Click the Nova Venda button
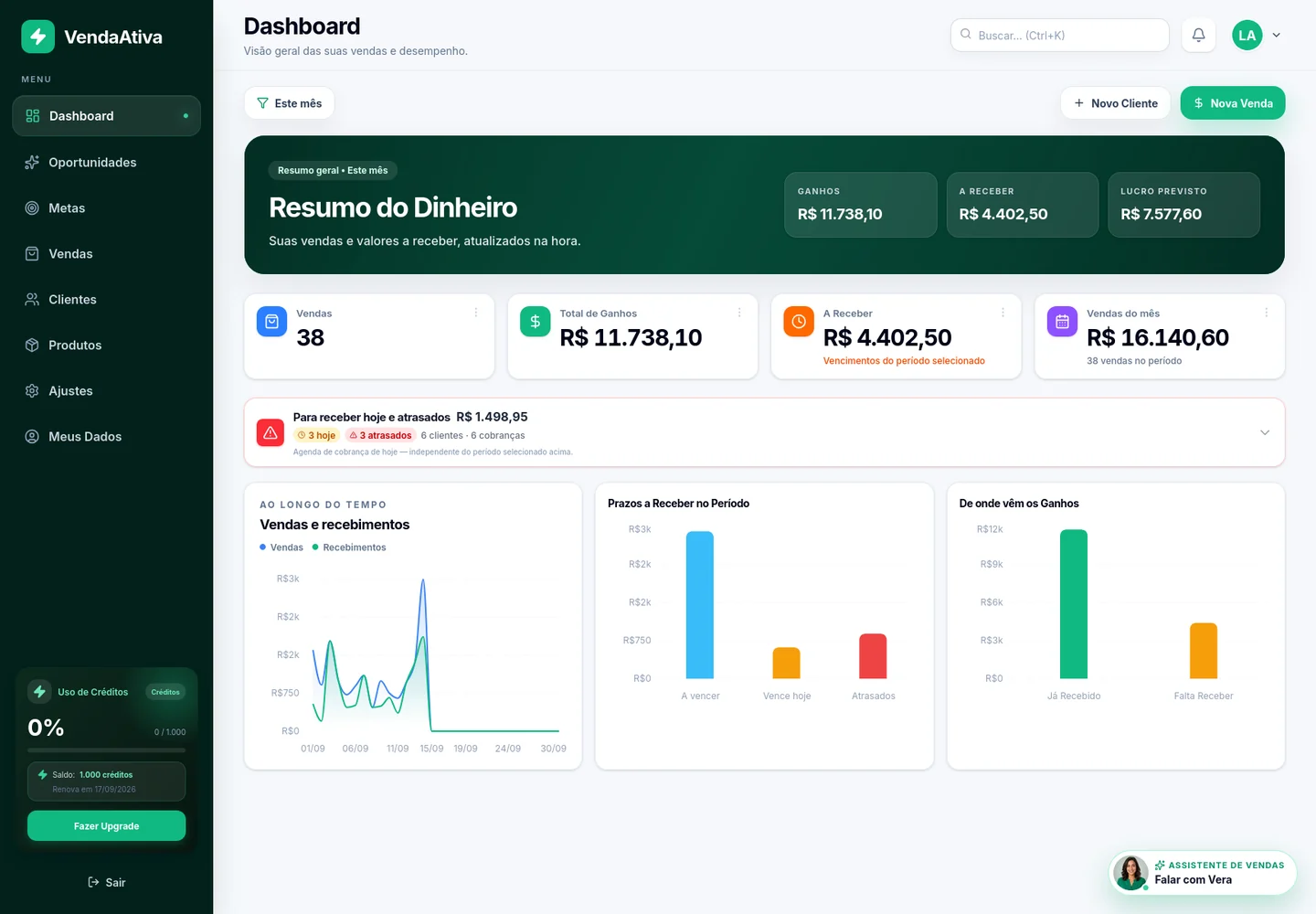This screenshot has width=1316, height=914. [1233, 103]
